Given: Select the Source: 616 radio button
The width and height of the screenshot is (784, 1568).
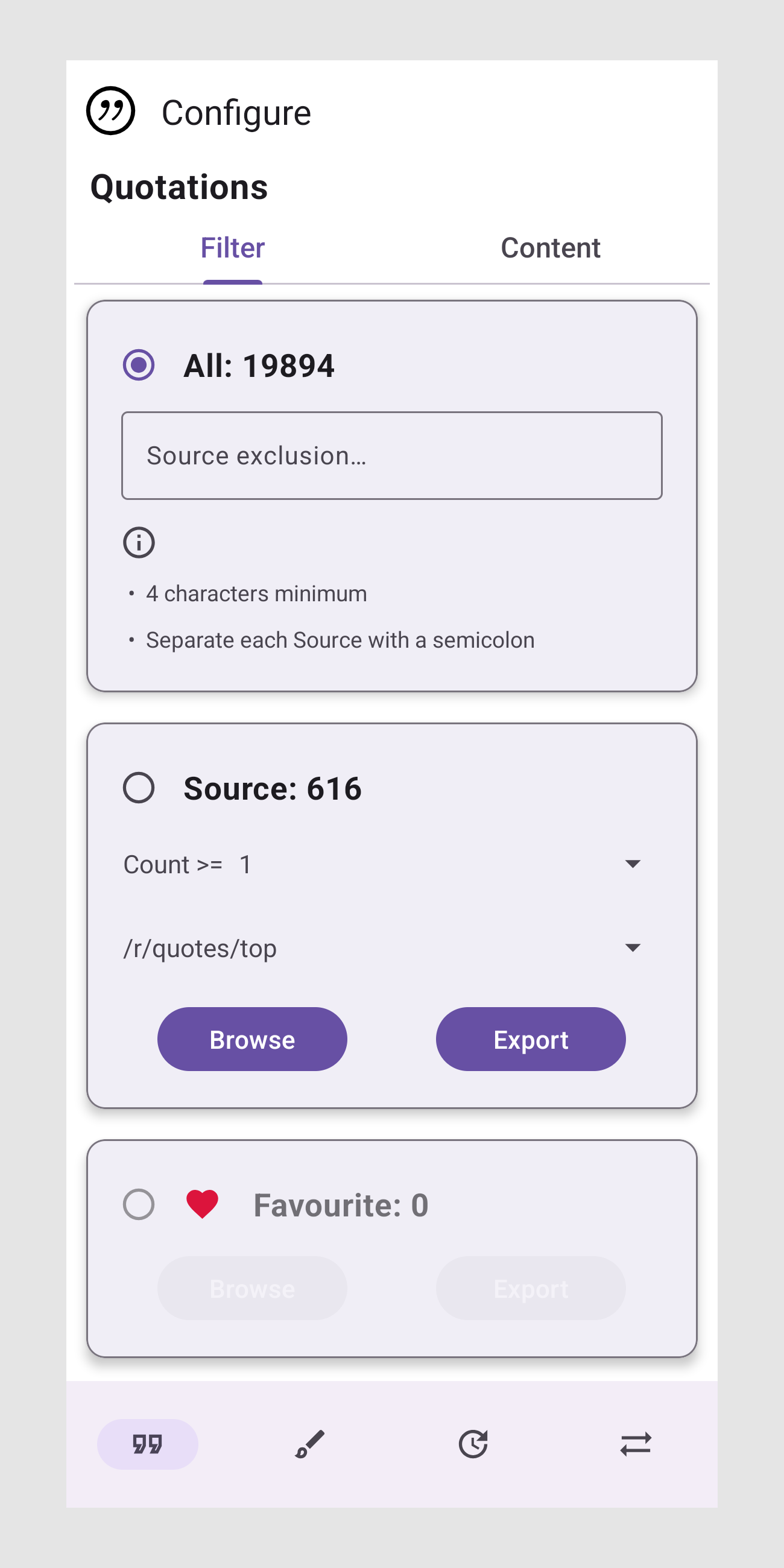Looking at the screenshot, I should click(x=139, y=788).
